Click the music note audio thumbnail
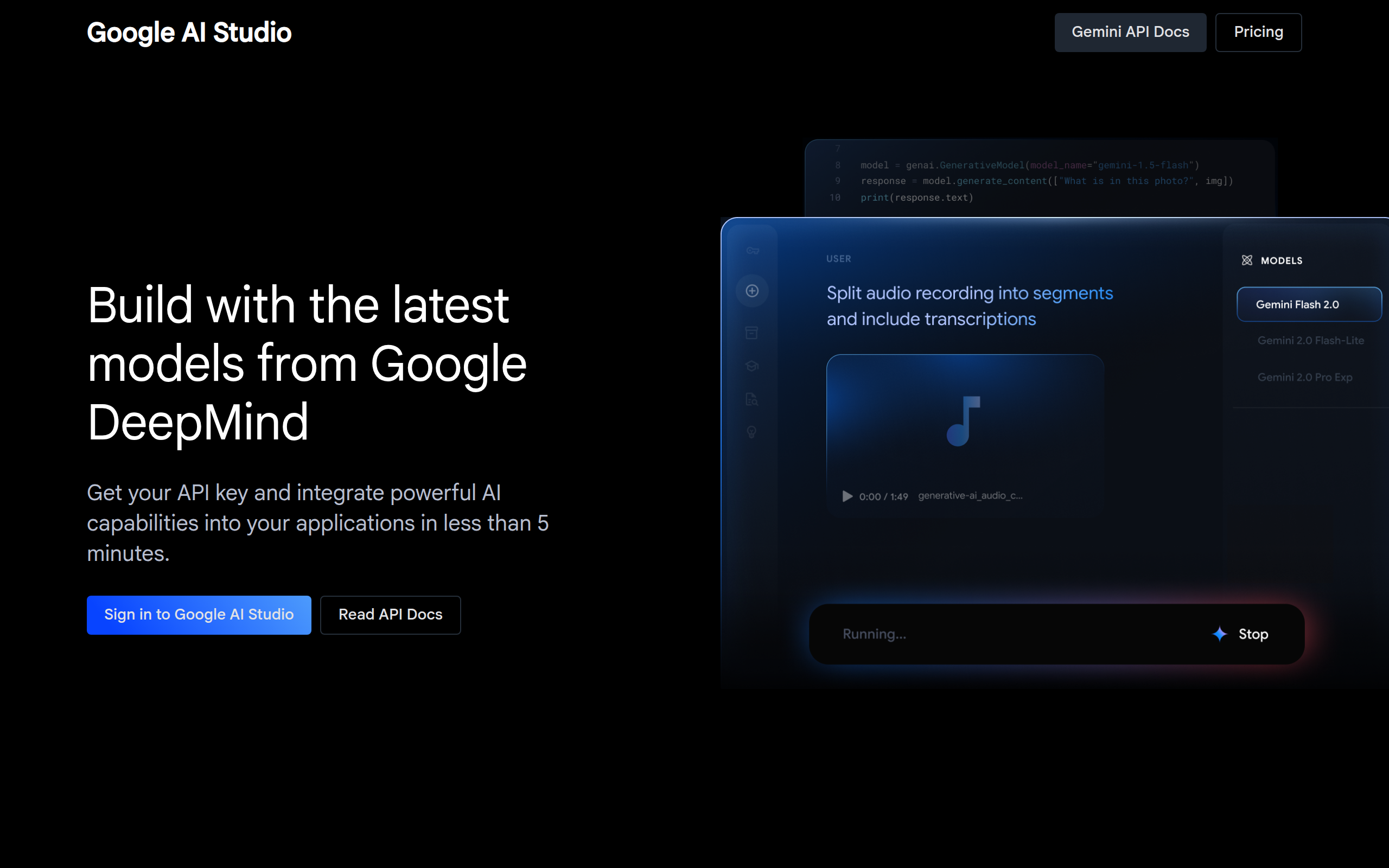 964,421
